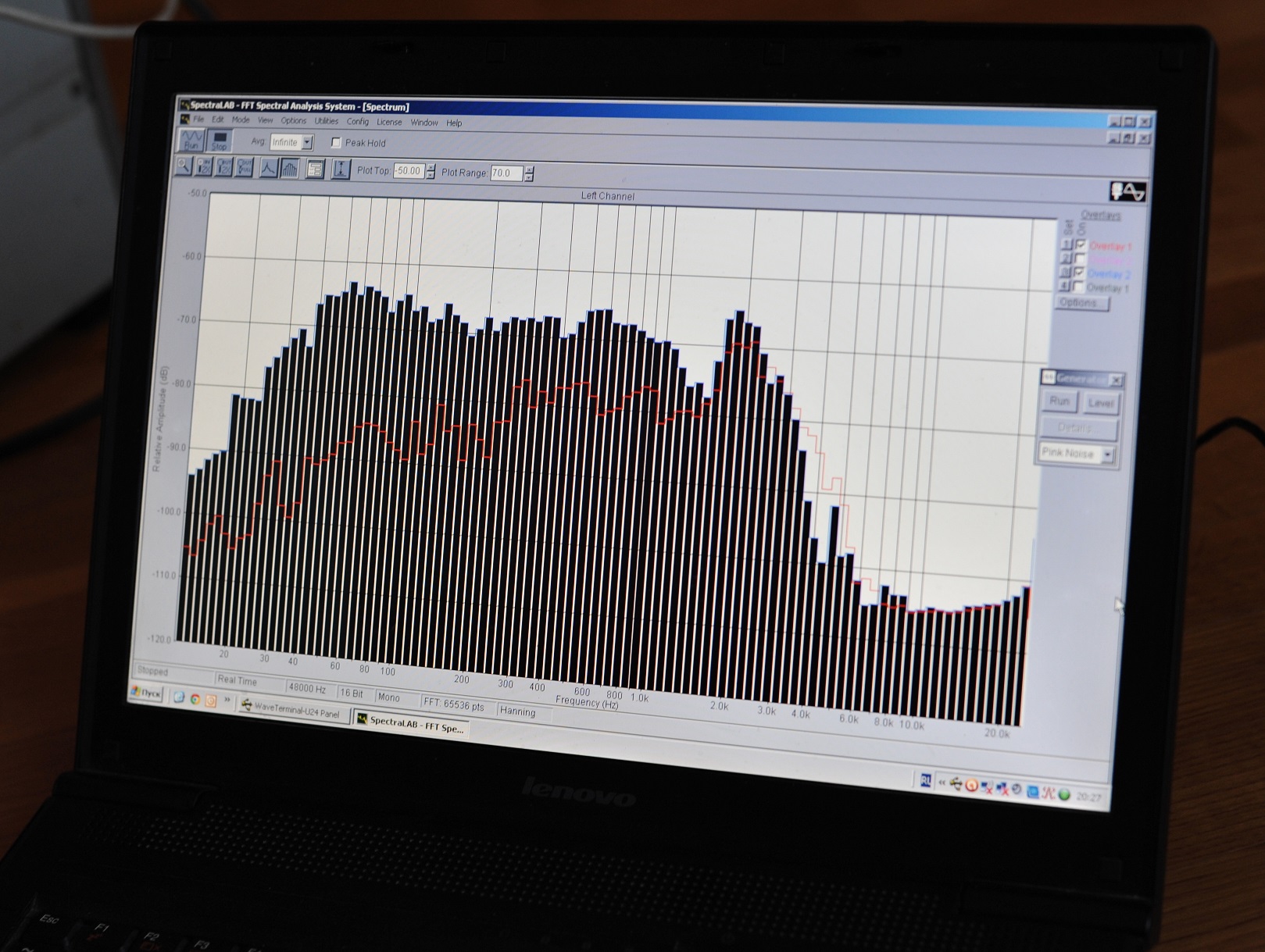
Task: Switch to line graph display
Action: tap(268, 168)
